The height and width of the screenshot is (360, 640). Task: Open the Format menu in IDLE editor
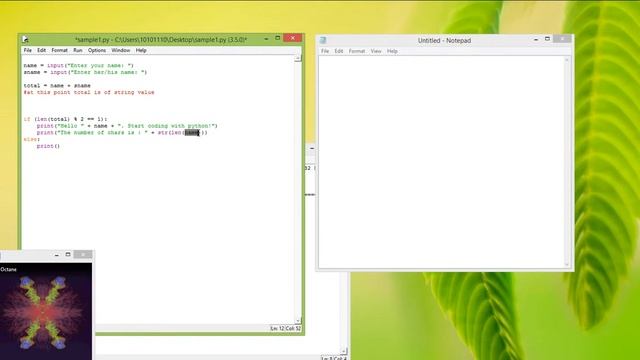click(x=59, y=50)
